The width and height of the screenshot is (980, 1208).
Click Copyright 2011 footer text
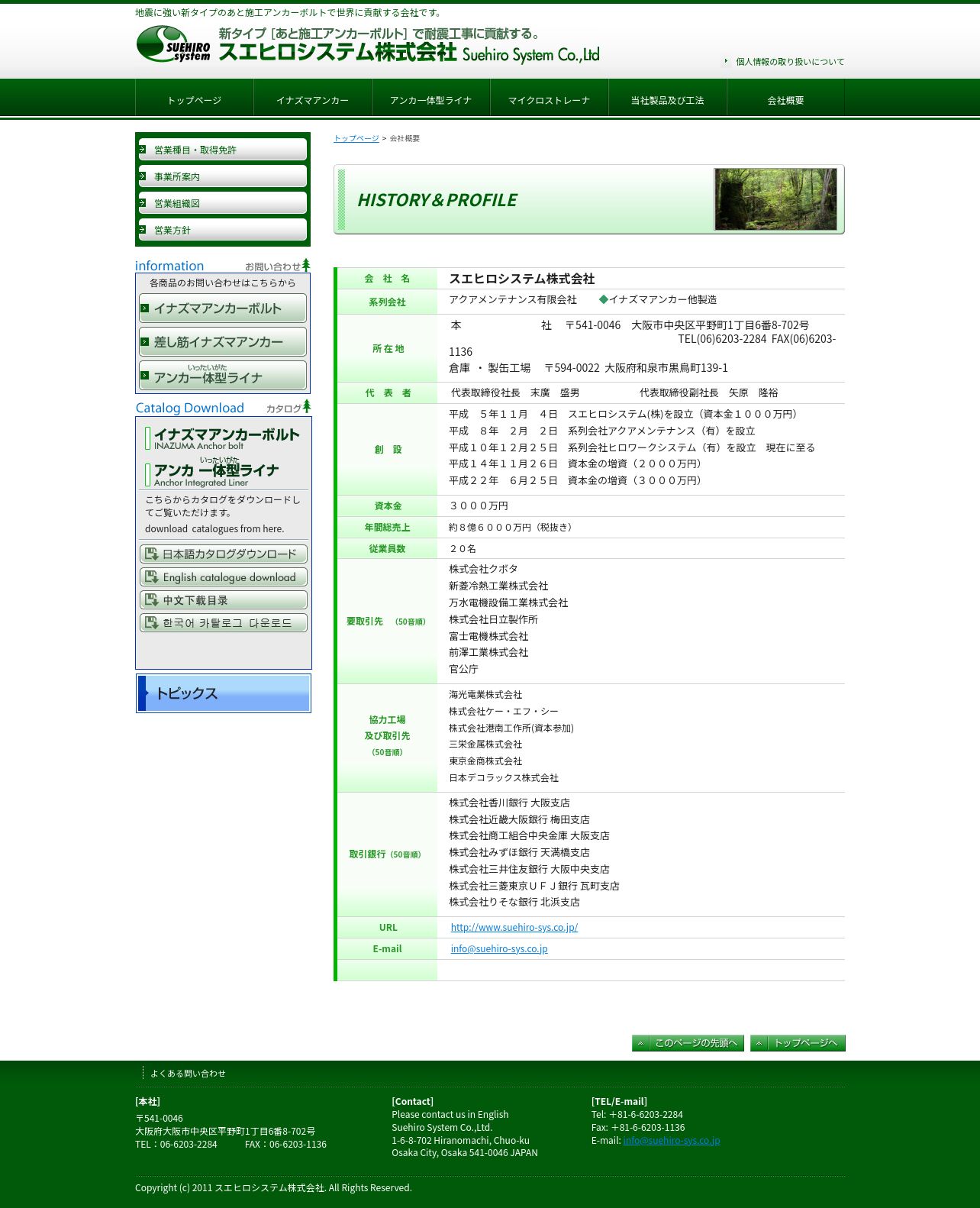tap(273, 1188)
